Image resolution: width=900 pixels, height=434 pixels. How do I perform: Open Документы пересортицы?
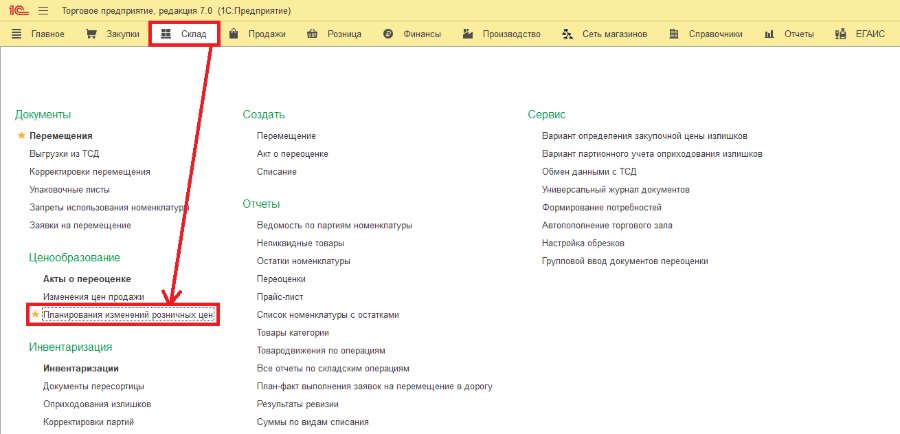pos(94,386)
